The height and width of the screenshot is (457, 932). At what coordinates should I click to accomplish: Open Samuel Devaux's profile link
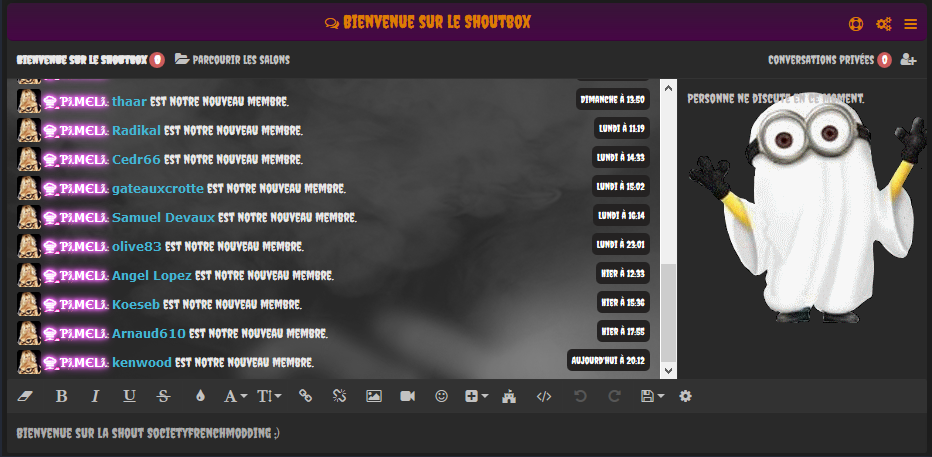coord(163,218)
